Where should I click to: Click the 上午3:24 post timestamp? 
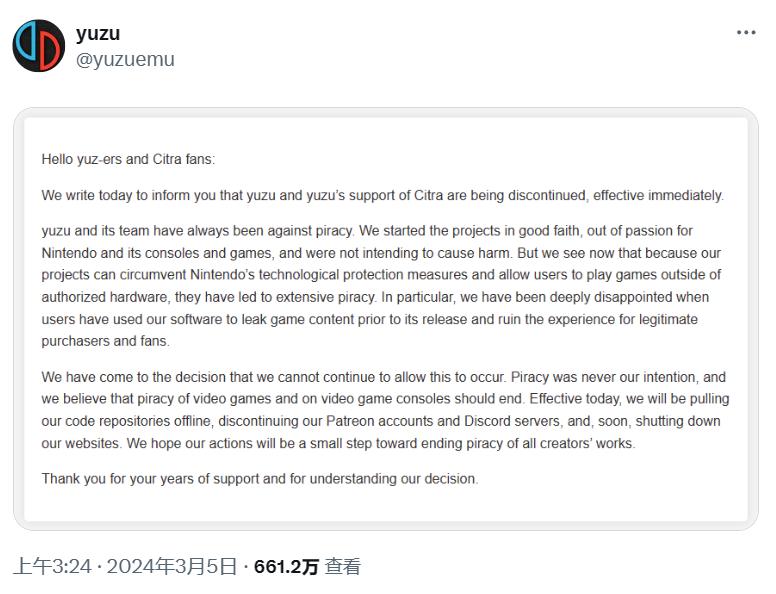pos(52,567)
